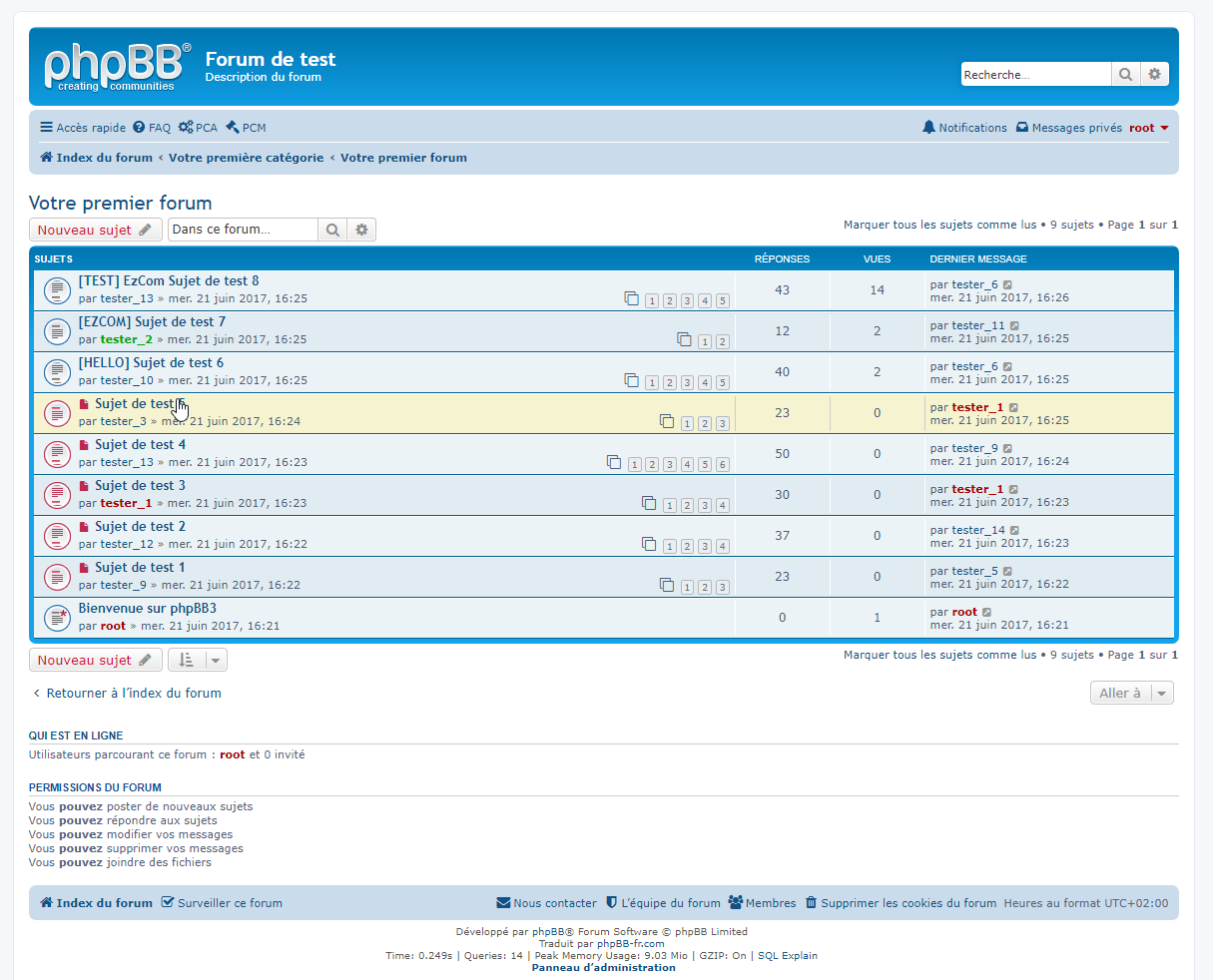Viewport: 1213px width, 980px height.
Task: Click the Notifications bell icon
Action: click(929, 128)
